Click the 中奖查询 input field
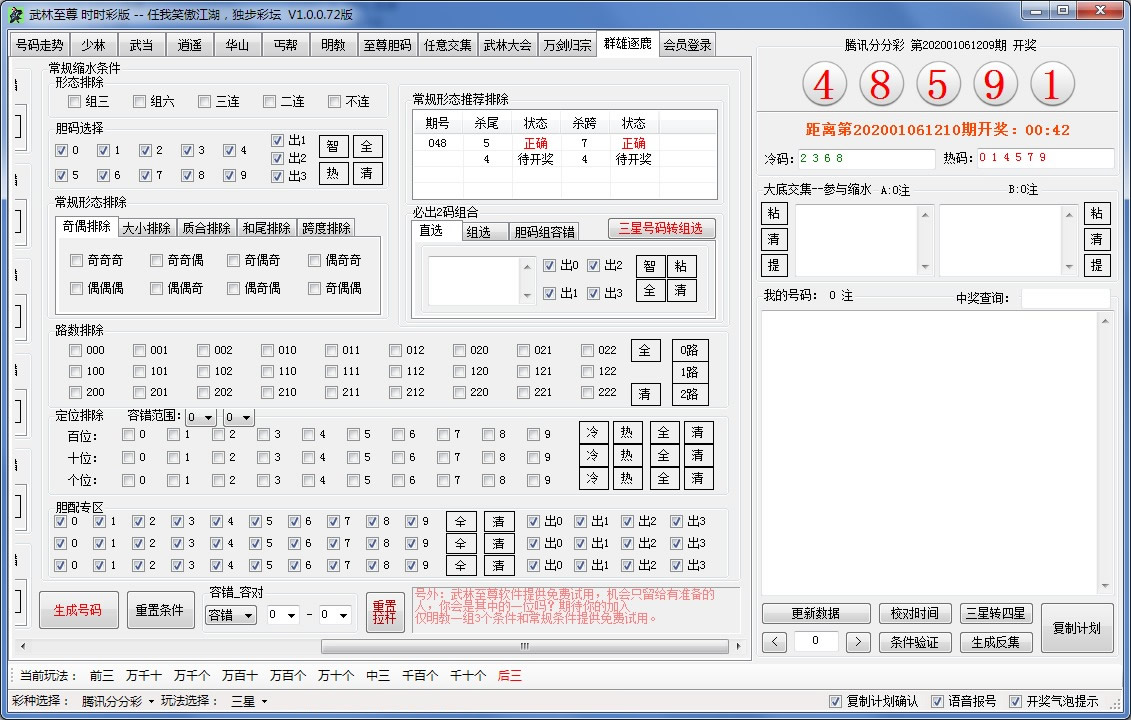 [x=1065, y=298]
